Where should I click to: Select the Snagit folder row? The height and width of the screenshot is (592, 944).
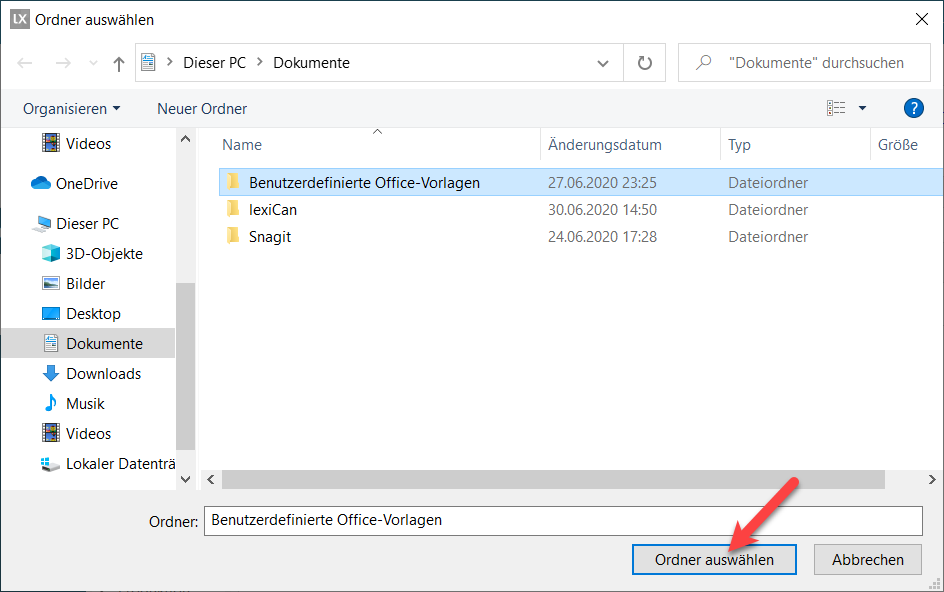pyautogui.click(x=270, y=237)
